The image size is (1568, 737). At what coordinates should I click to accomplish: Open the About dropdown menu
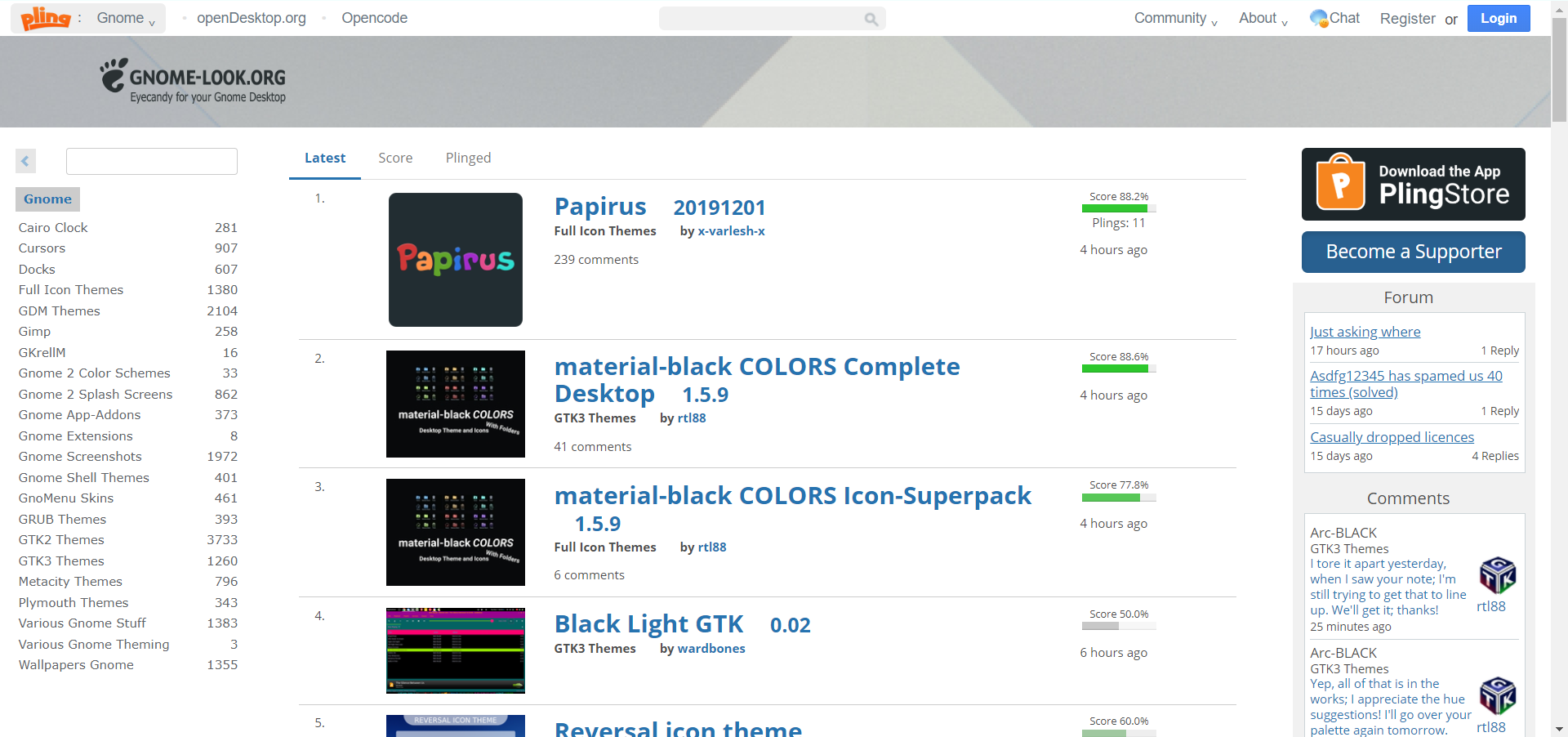point(1262,18)
